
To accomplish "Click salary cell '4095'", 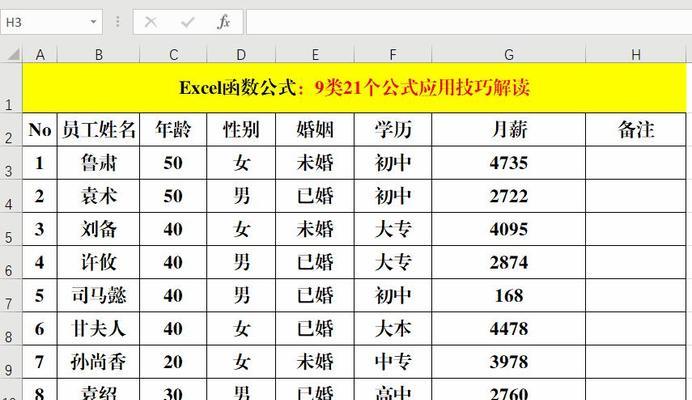I will pos(508,229).
